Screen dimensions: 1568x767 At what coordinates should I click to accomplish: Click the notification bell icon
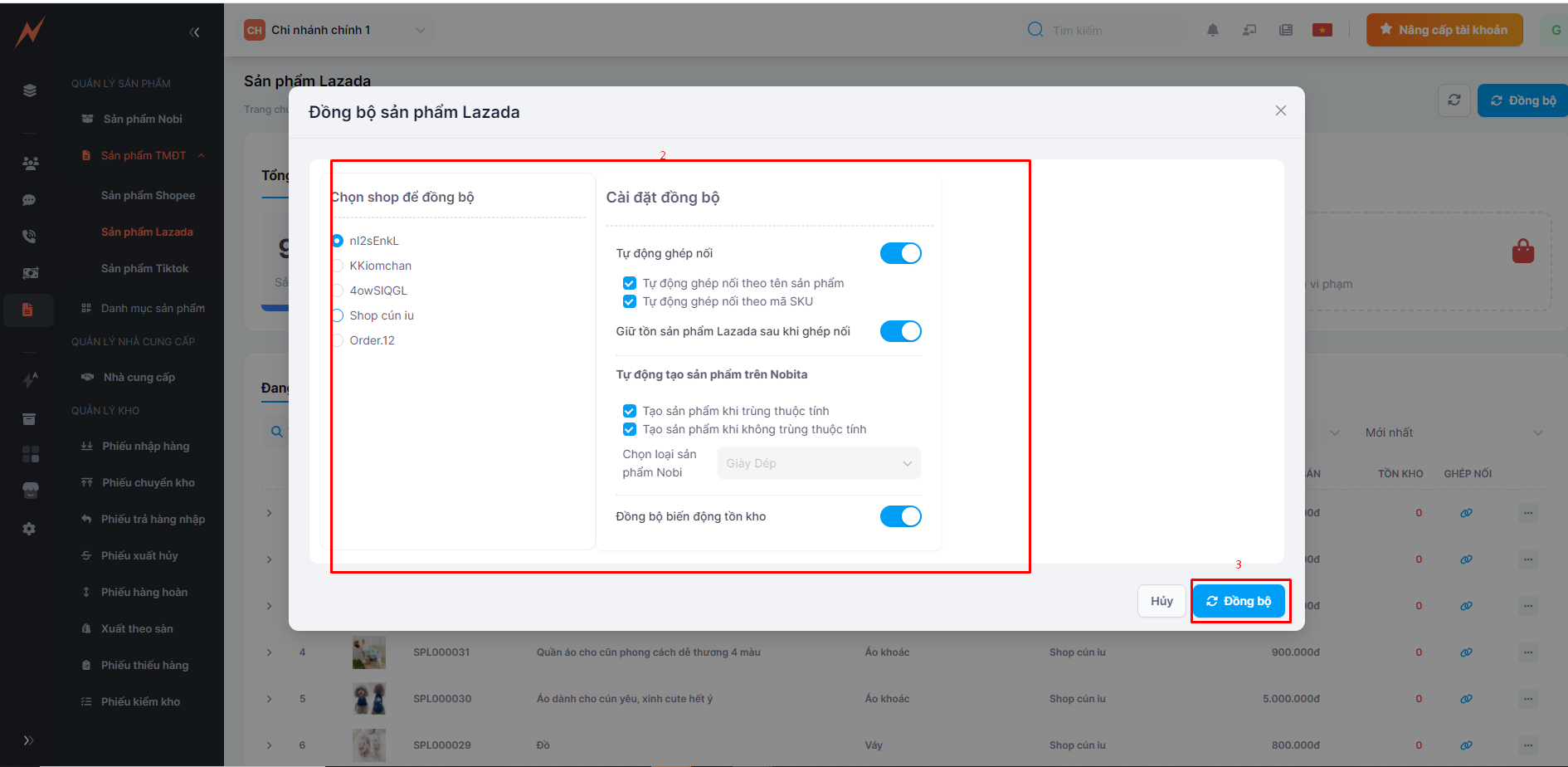(x=1212, y=31)
